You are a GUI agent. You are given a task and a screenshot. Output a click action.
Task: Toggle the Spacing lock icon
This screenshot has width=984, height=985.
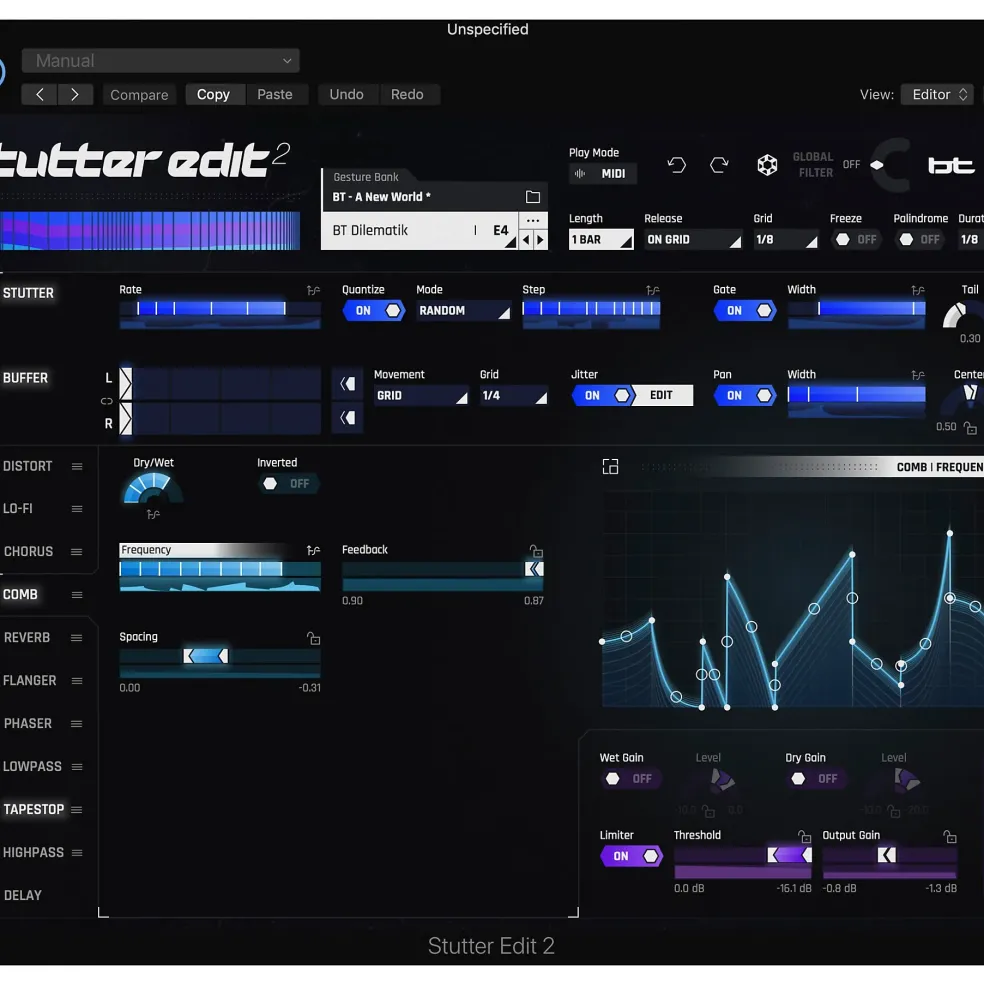click(x=314, y=638)
